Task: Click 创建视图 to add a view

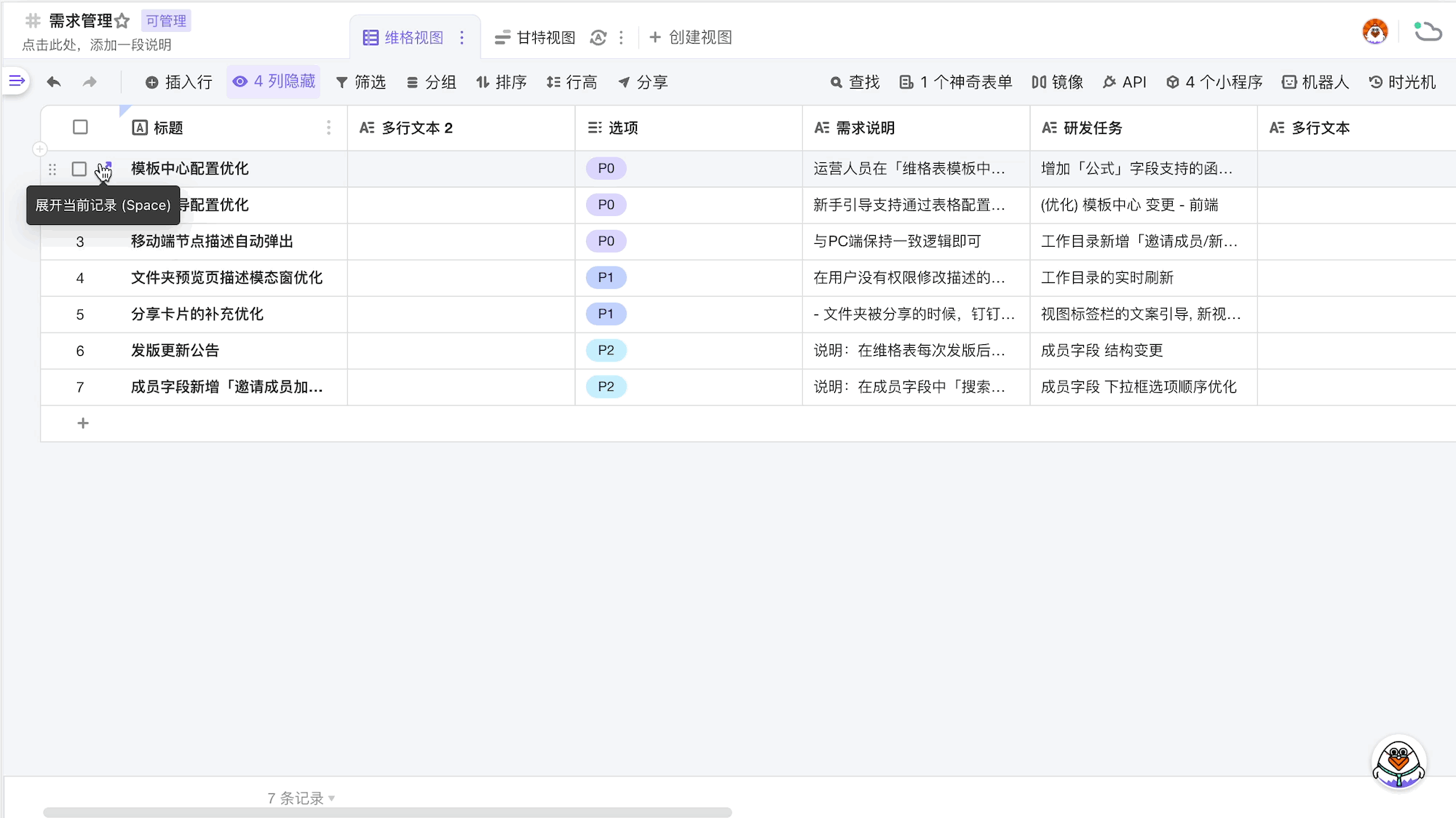Action: 690,38
